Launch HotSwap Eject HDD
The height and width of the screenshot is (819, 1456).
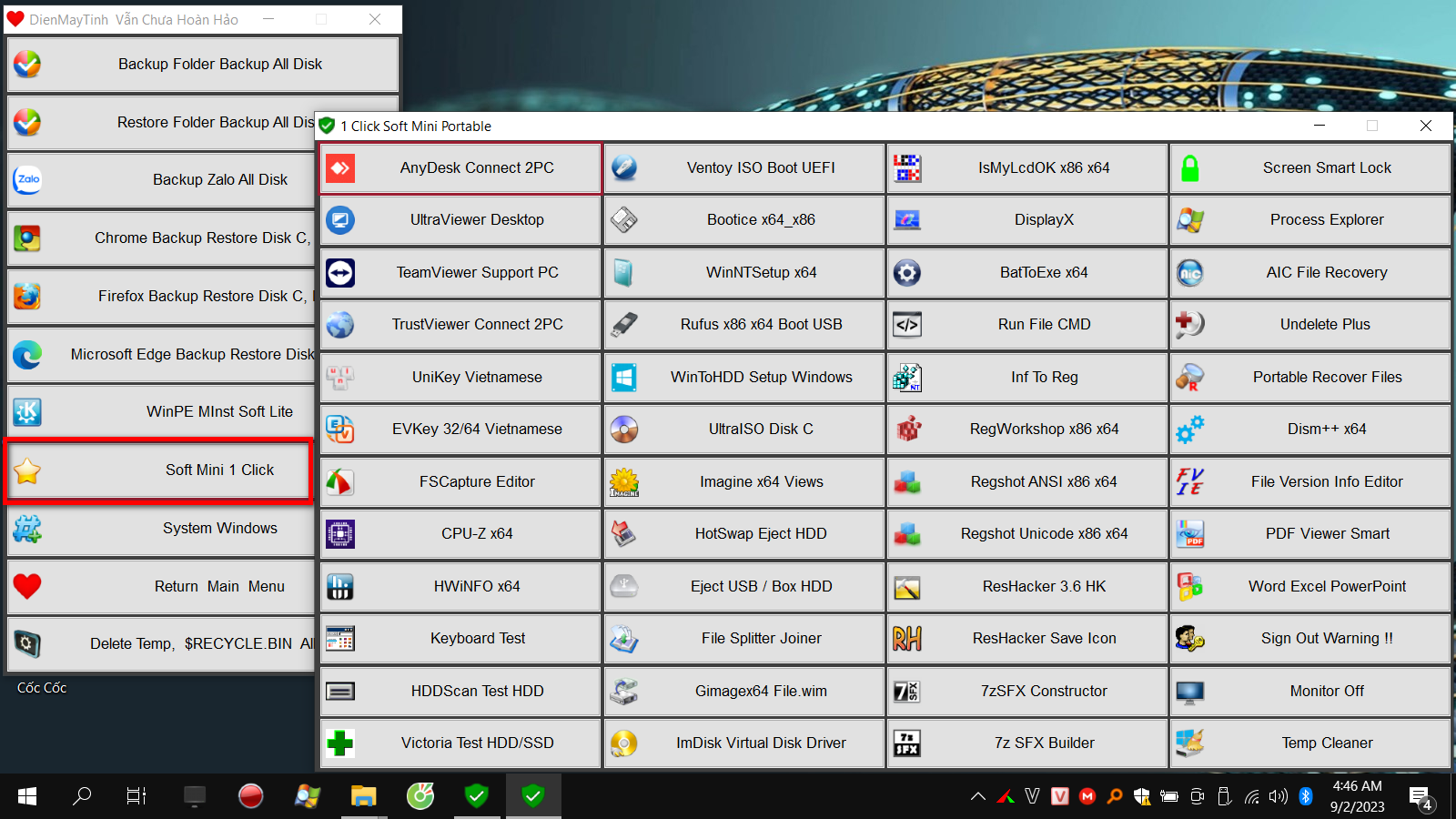click(x=744, y=534)
